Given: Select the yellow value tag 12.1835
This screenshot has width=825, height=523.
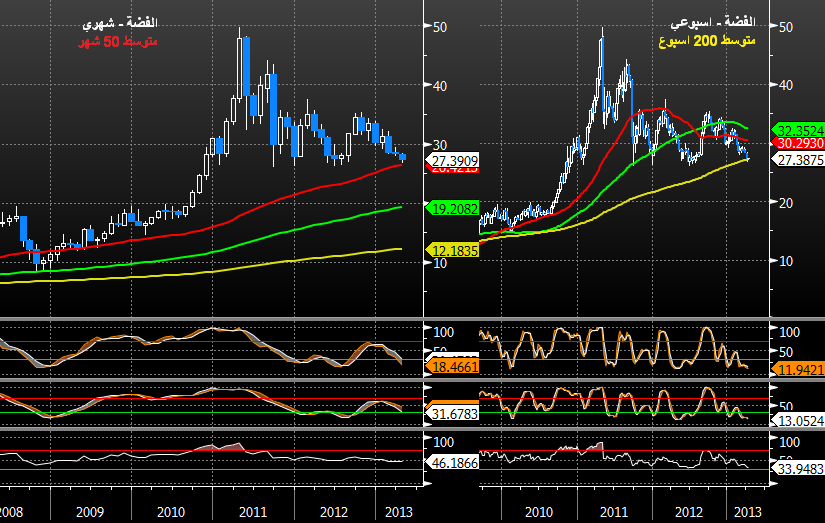Looking at the screenshot, I should coord(452,251).
